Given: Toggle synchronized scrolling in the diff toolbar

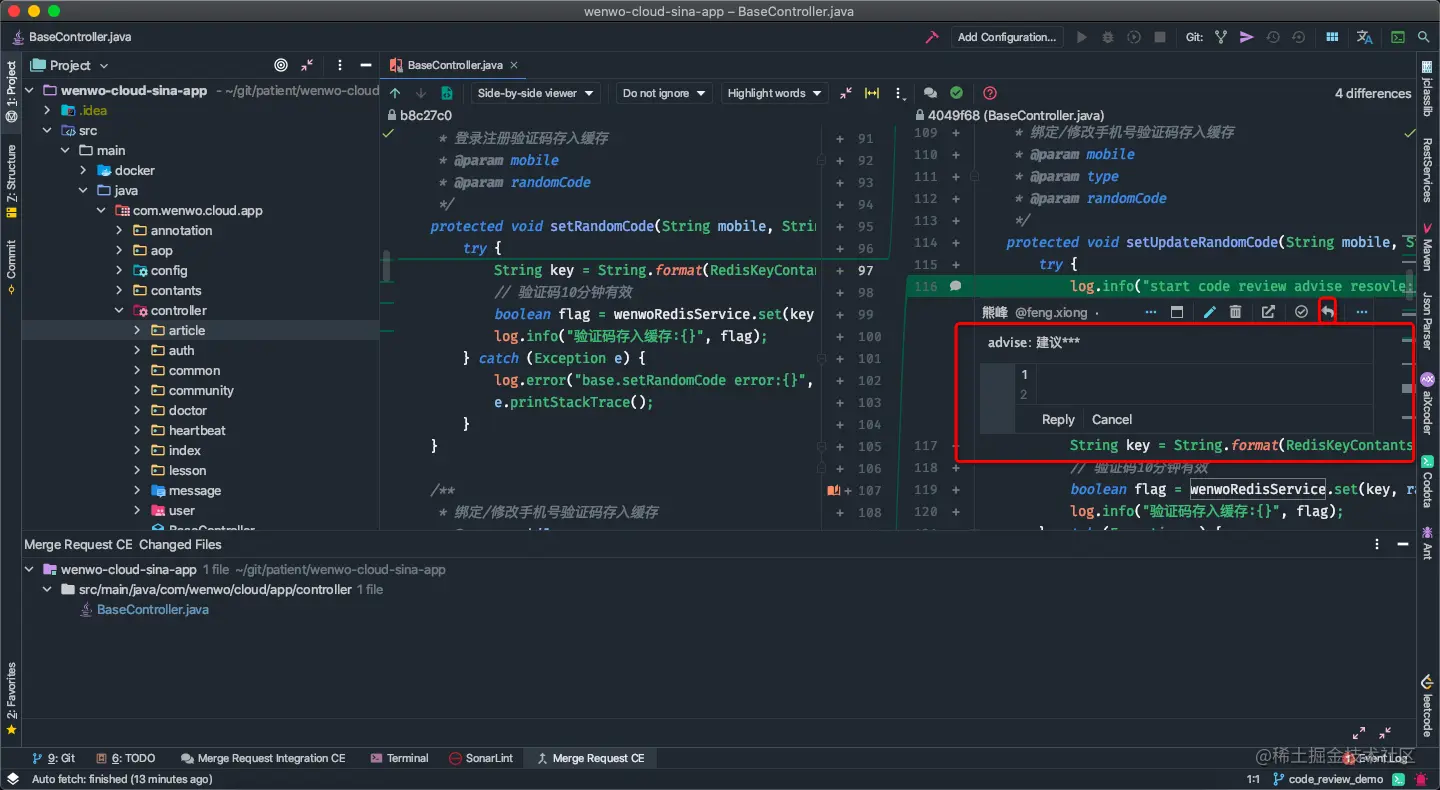Looking at the screenshot, I should pyautogui.click(x=871, y=93).
